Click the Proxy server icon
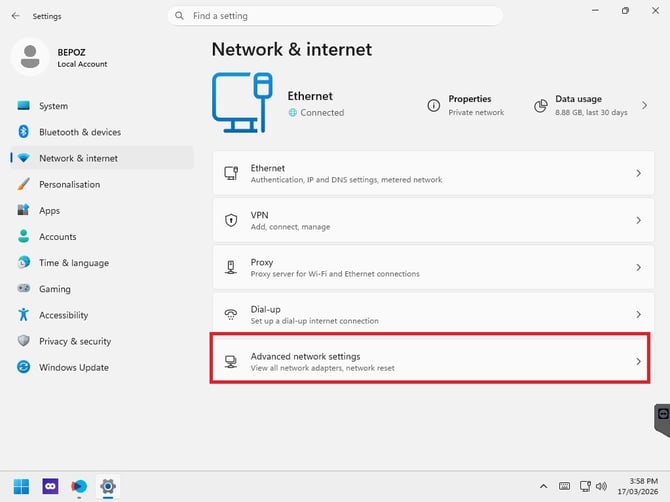Screen dimensions: 670x502 pyautogui.click(x=231, y=267)
